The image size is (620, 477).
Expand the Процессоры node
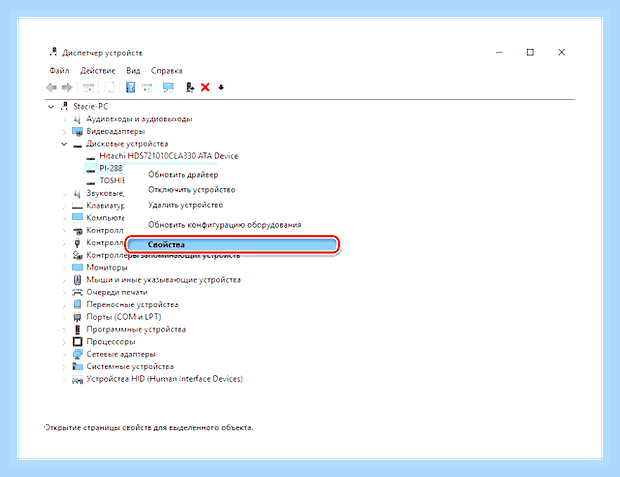pyautogui.click(x=64, y=341)
